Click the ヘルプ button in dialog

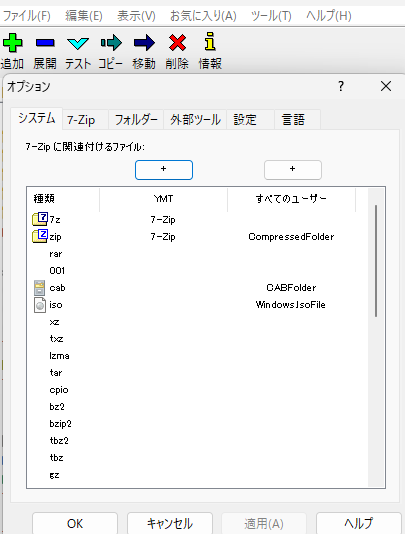(x=358, y=523)
